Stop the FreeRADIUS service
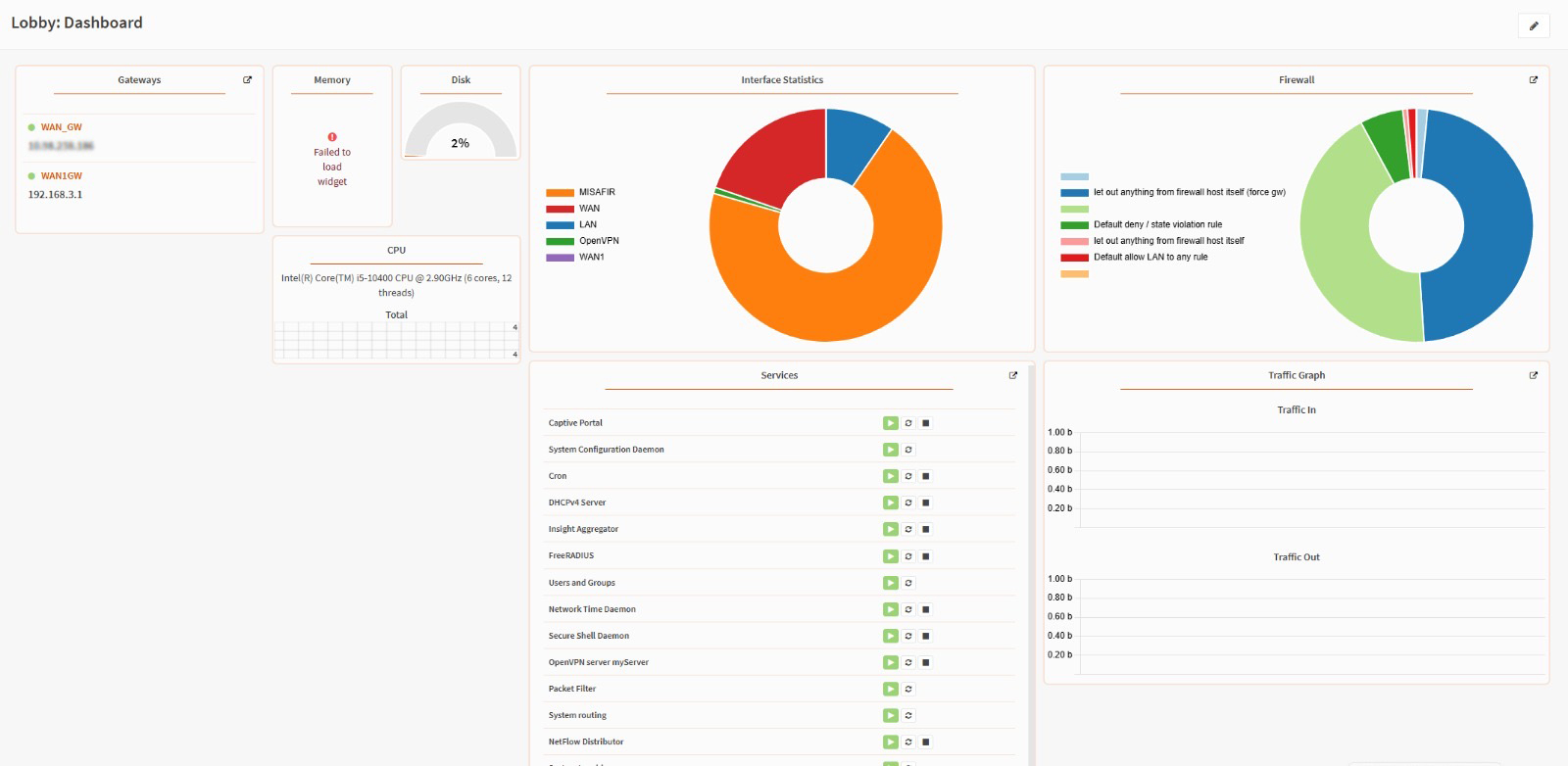The image size is (1568, 766). 926,556
